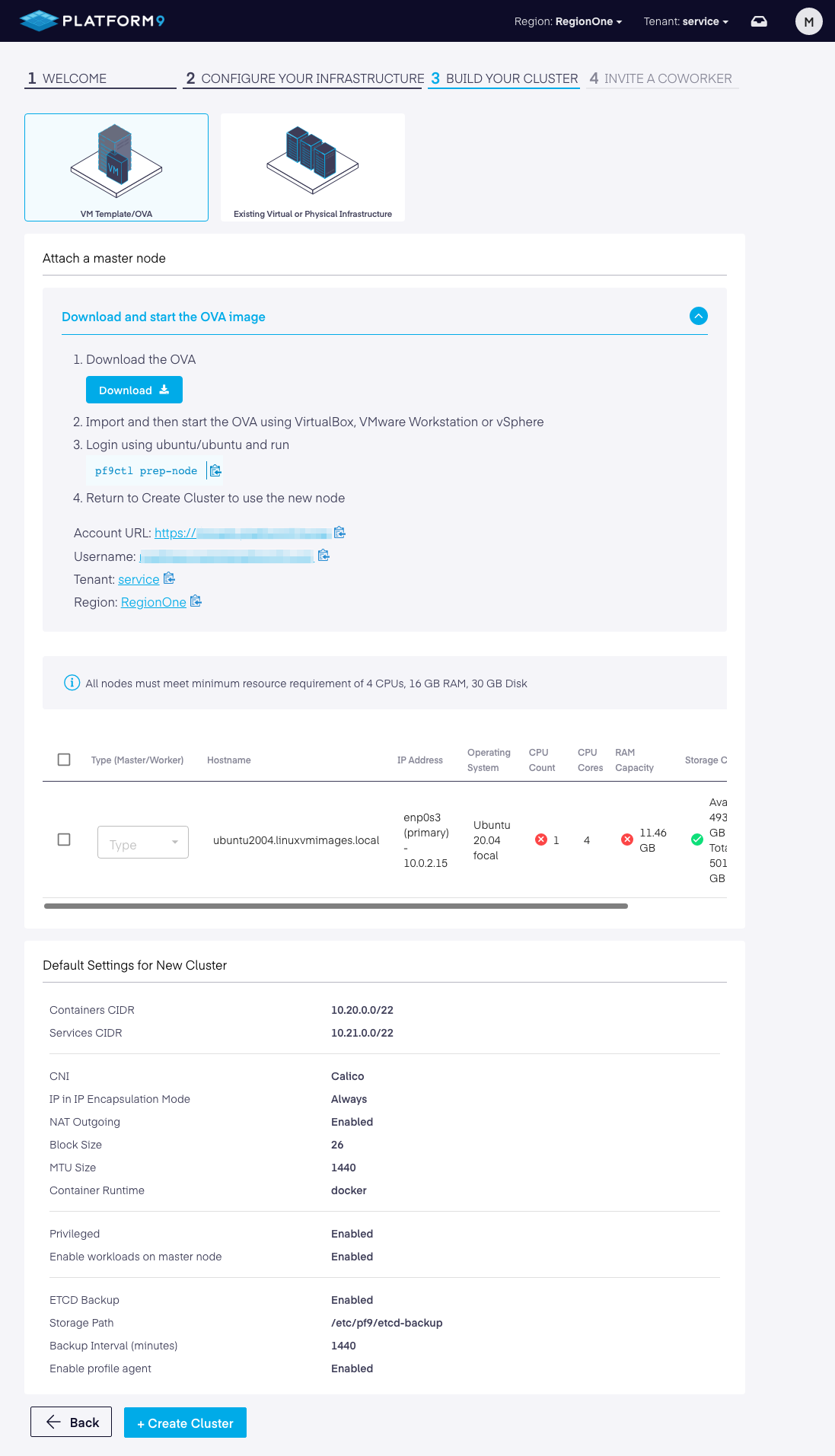Click the Download OVA button

click(134, 390)
